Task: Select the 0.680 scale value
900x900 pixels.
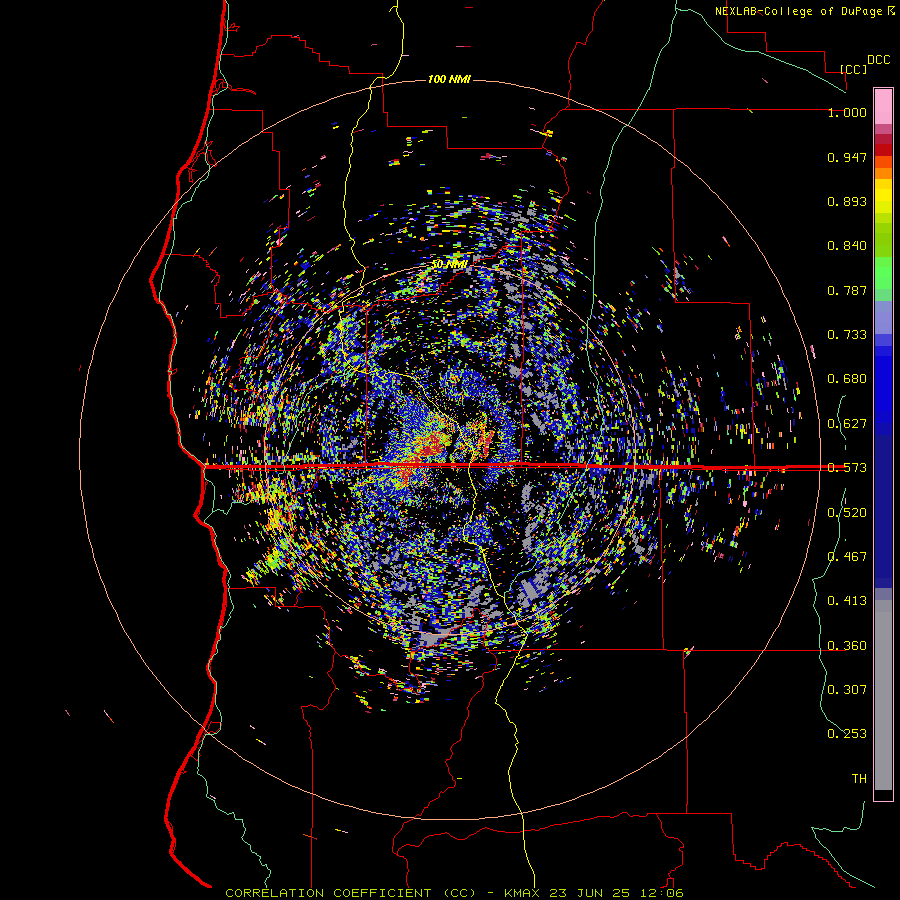Action: click(847, 379)
